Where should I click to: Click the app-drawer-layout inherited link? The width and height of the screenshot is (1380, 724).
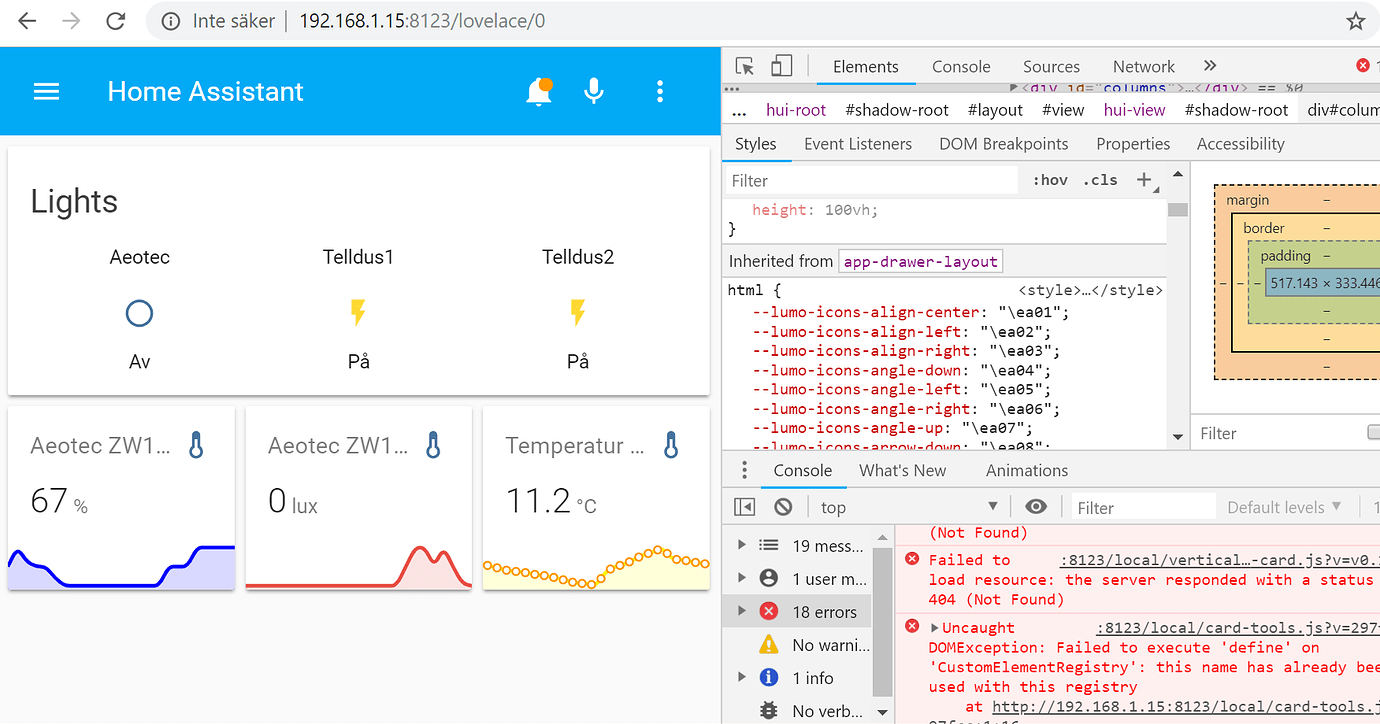tap(920, 261)
